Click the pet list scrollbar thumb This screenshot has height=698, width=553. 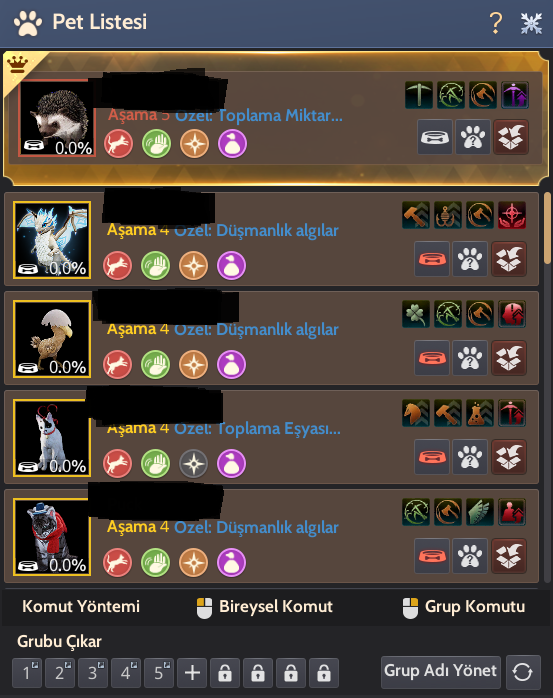point(547,228)
